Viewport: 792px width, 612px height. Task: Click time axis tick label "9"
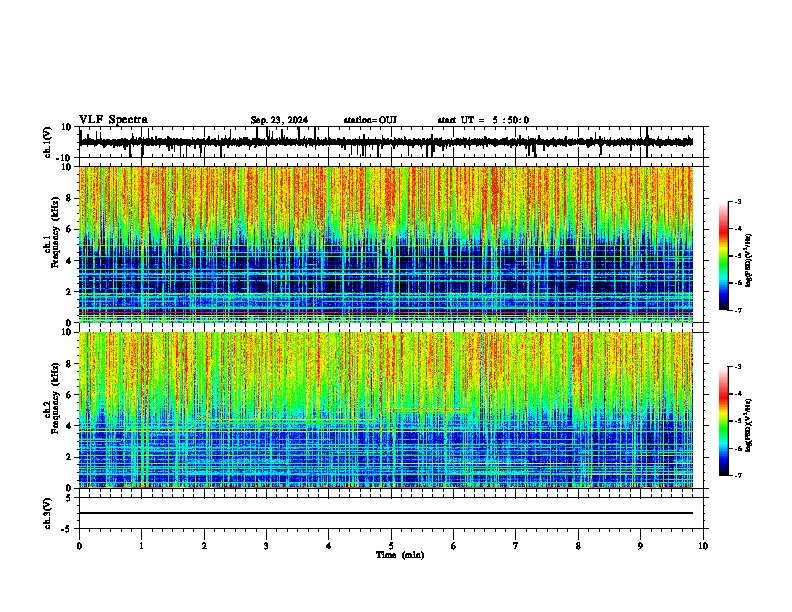pyautogui.click(x=640, y=546)
